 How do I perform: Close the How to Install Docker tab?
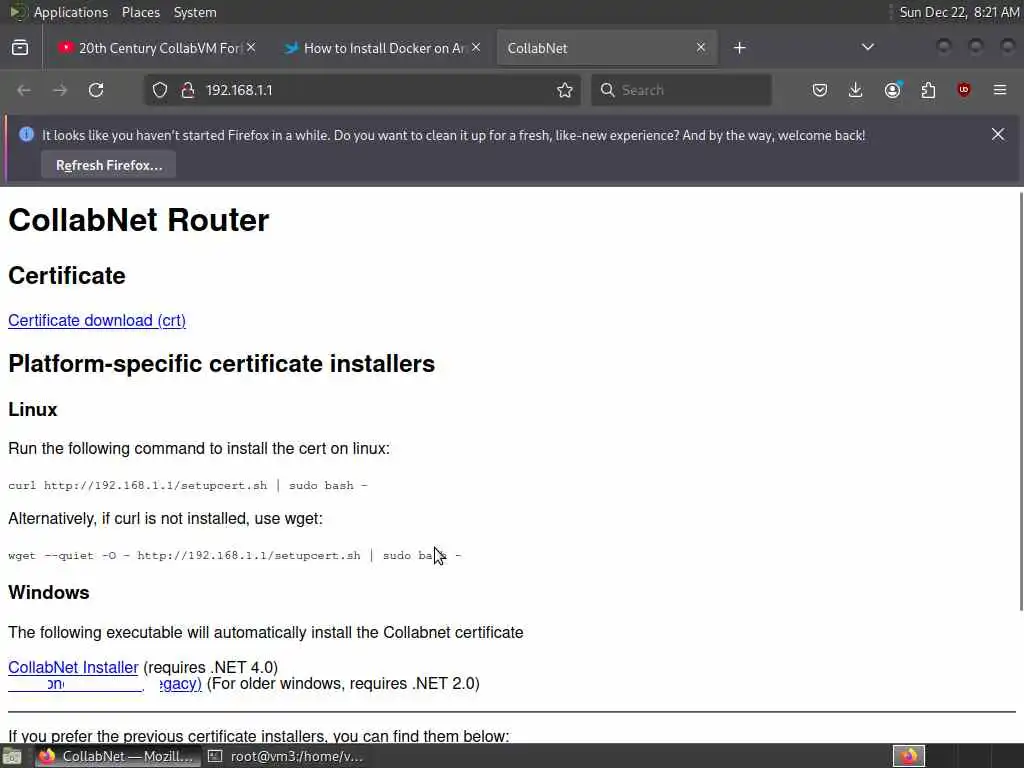pyautogui.click(x=476, y=48)
